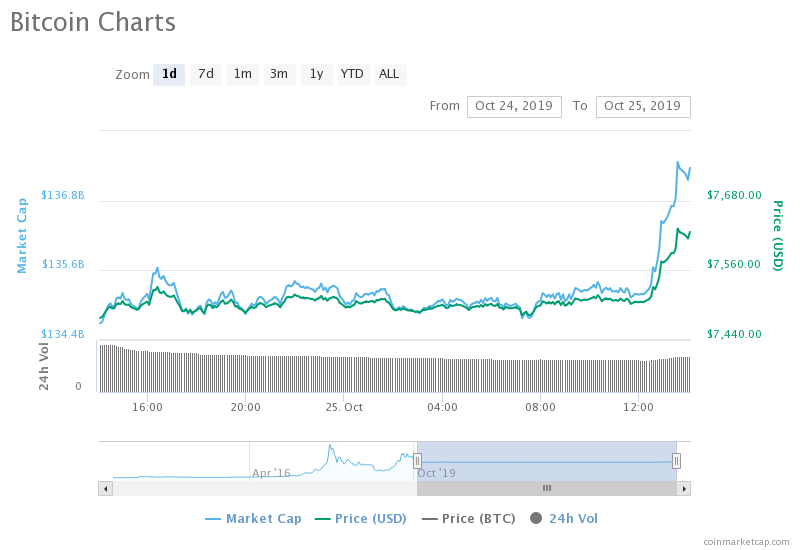
Task: Click the $7,440.00 price axis label
Action: pyautogui.click(x=734, y=334)
